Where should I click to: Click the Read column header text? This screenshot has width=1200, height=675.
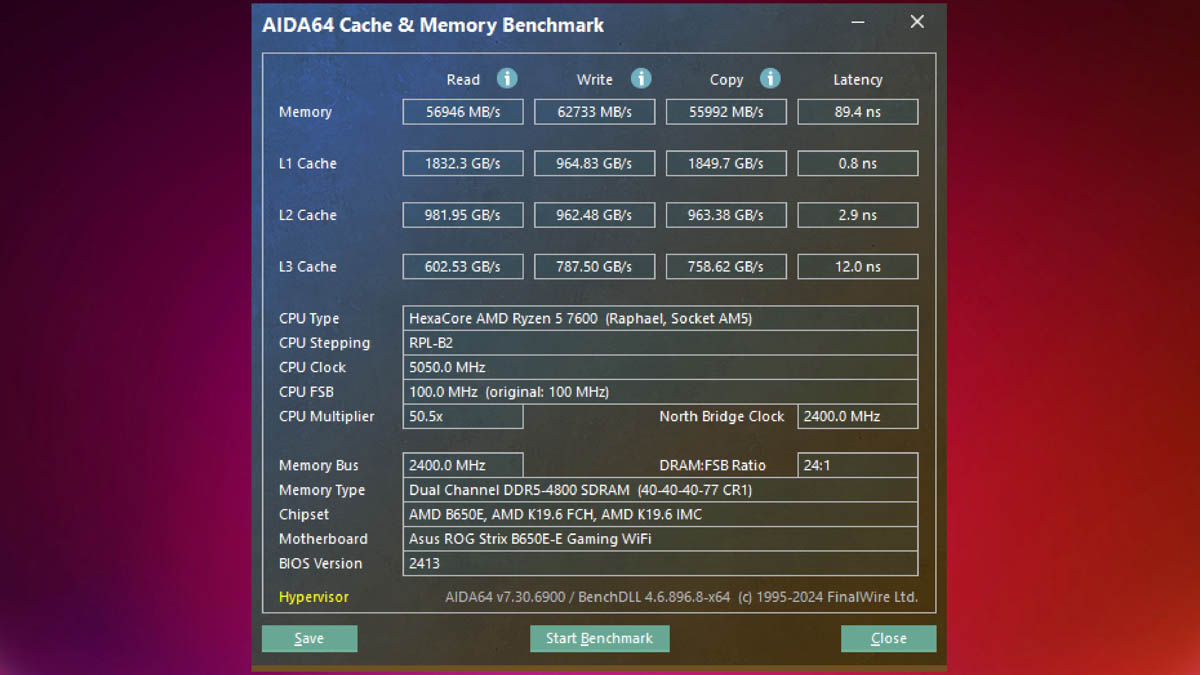click(x=463, y=80)
